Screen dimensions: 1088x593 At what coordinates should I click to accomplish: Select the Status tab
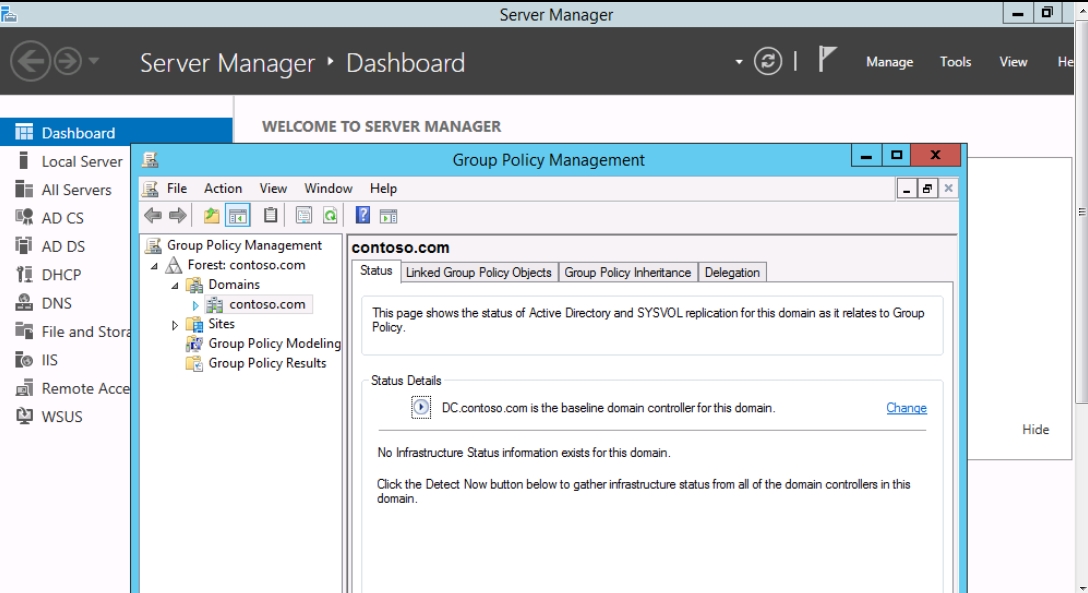(376, 271)
